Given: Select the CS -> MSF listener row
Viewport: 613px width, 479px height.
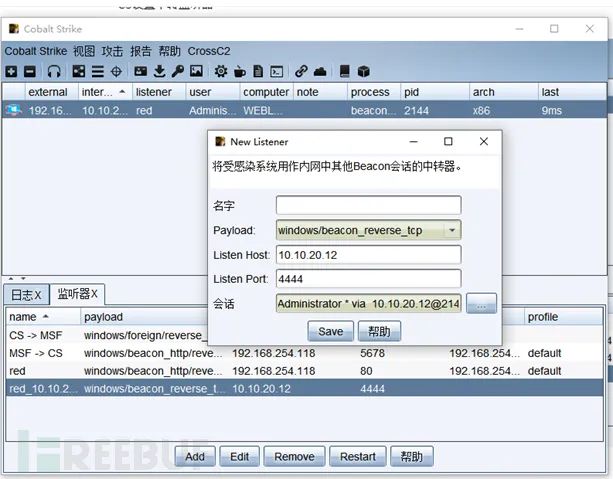Looking at the screenshot, I should click(x=107, y=335).
